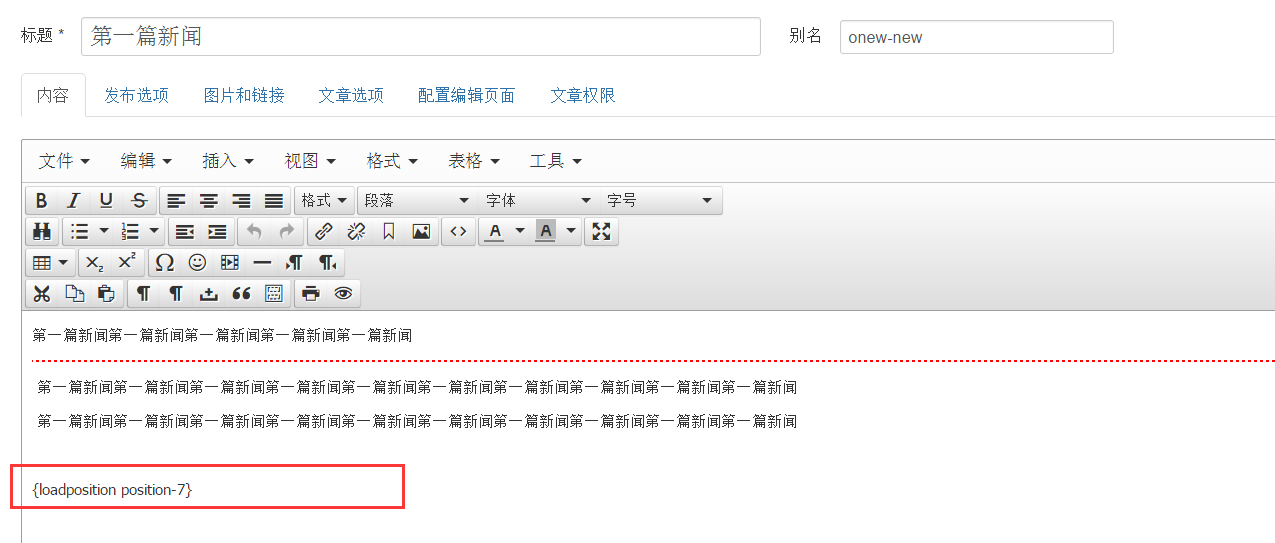
Task: Toggle italic formatting
Action: pos(73,200)
